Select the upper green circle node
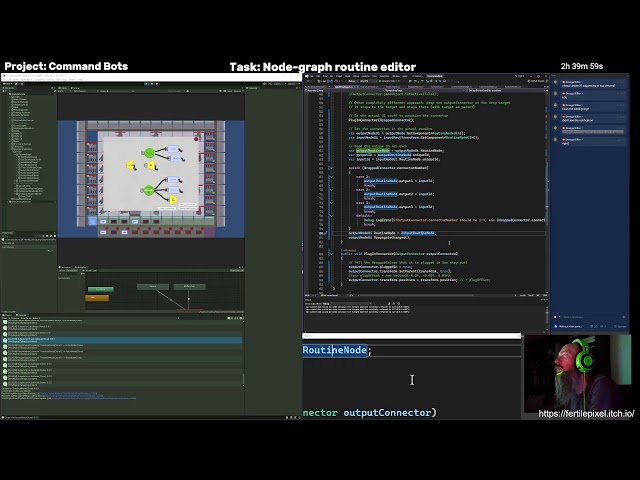 pyautogui.click(x=149, y=153)
